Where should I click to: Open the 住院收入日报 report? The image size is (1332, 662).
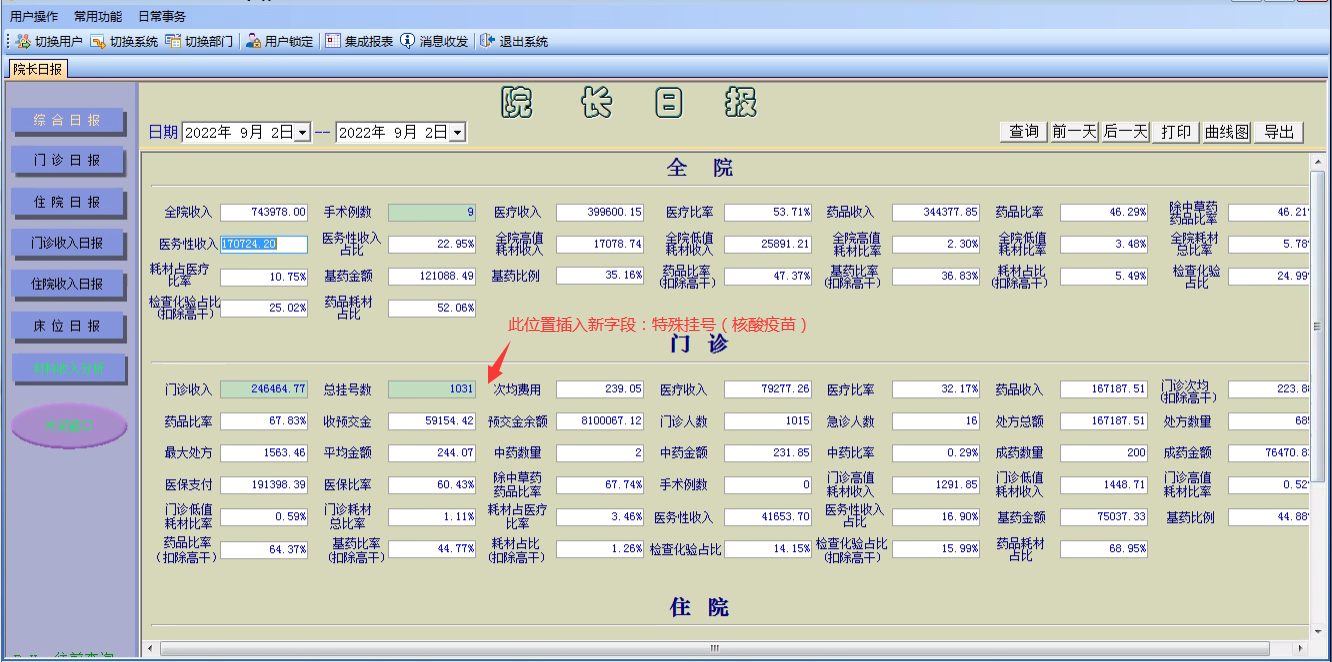pyautogui.click(x=68, y=284)
